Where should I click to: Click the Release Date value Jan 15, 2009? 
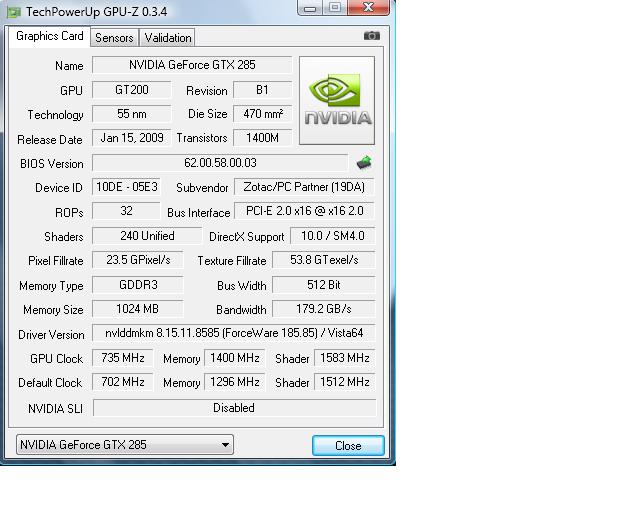[131, 138]
